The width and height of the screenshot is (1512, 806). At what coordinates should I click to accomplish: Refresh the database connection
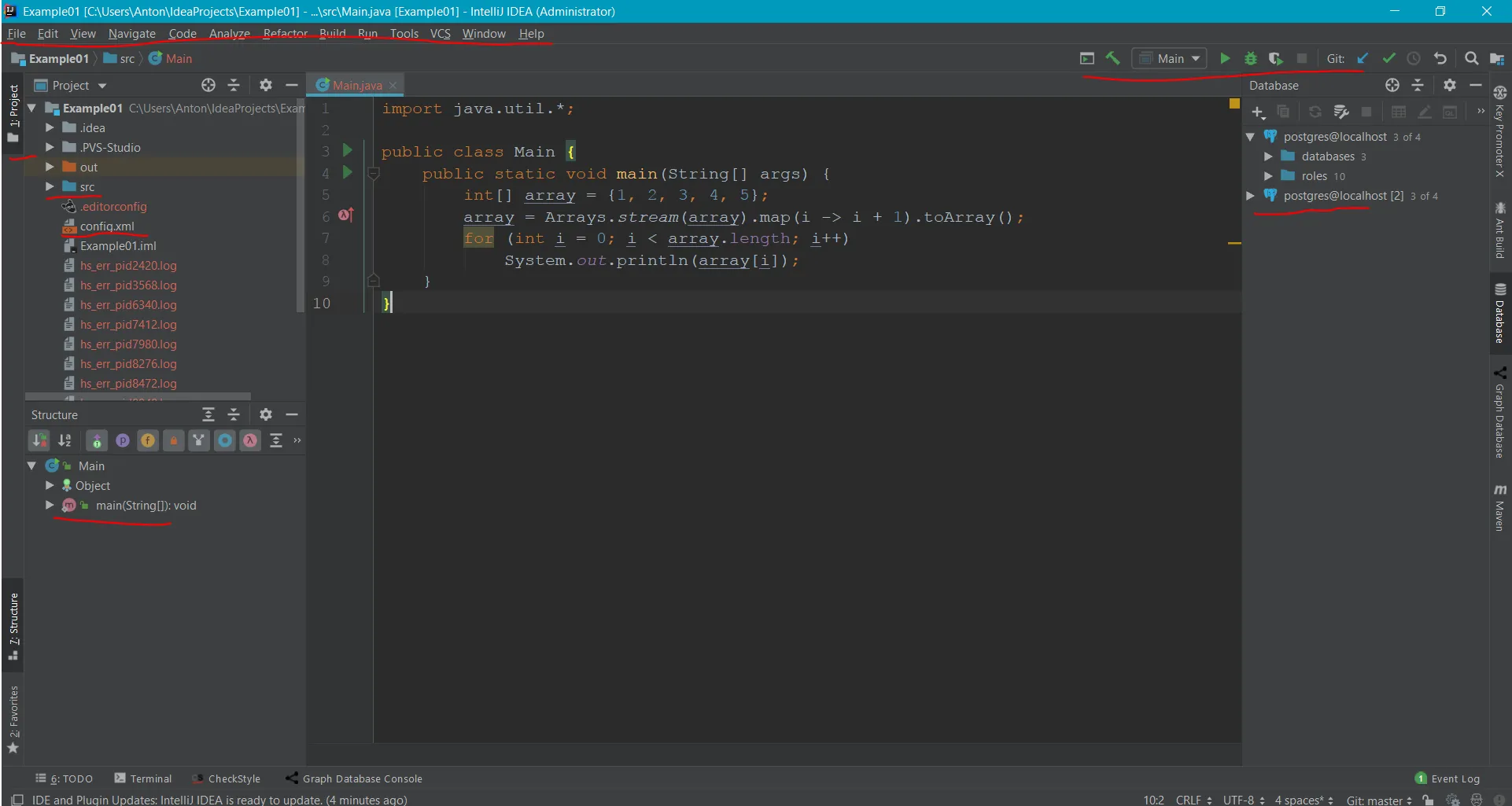(1315, 112)
